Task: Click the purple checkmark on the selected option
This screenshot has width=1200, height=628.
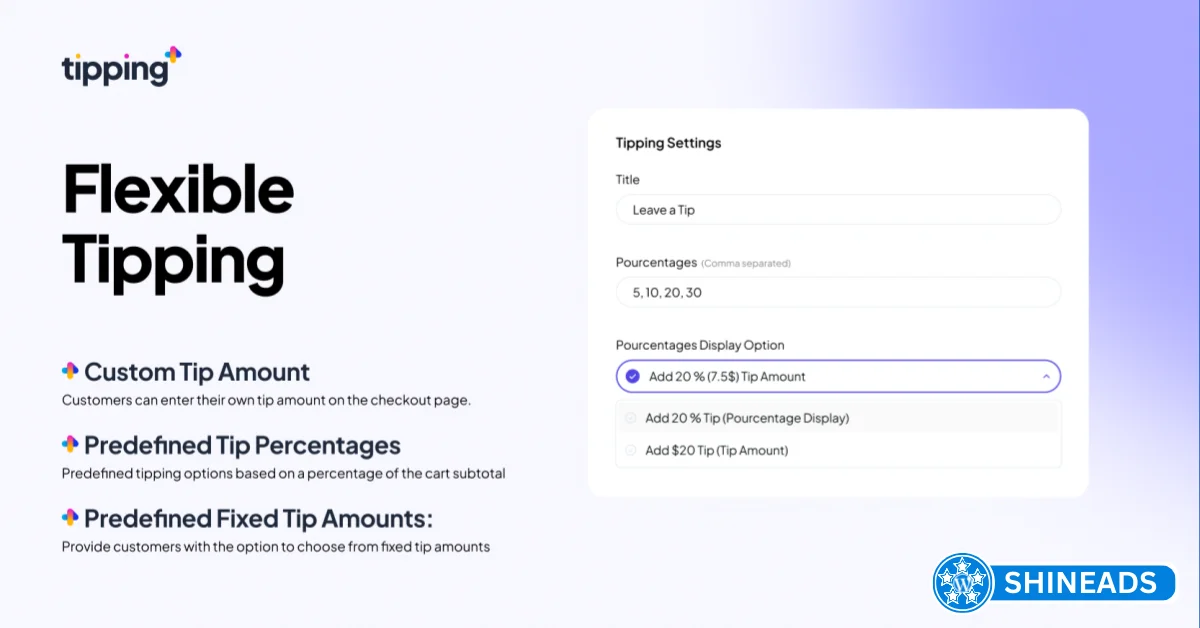Action: 632,377
